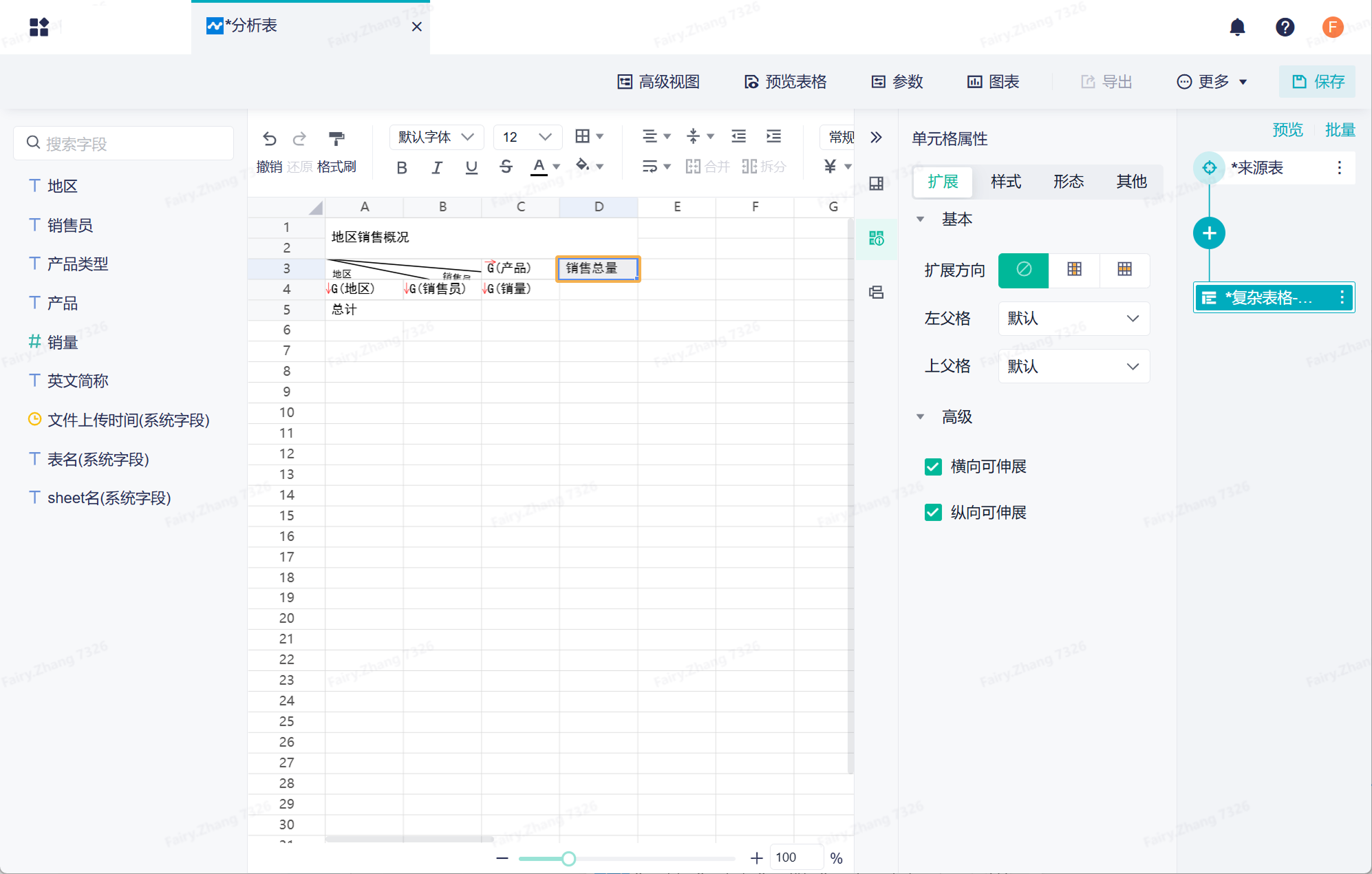
Task: Click the zoom slider handle
Action: (568, 858)
